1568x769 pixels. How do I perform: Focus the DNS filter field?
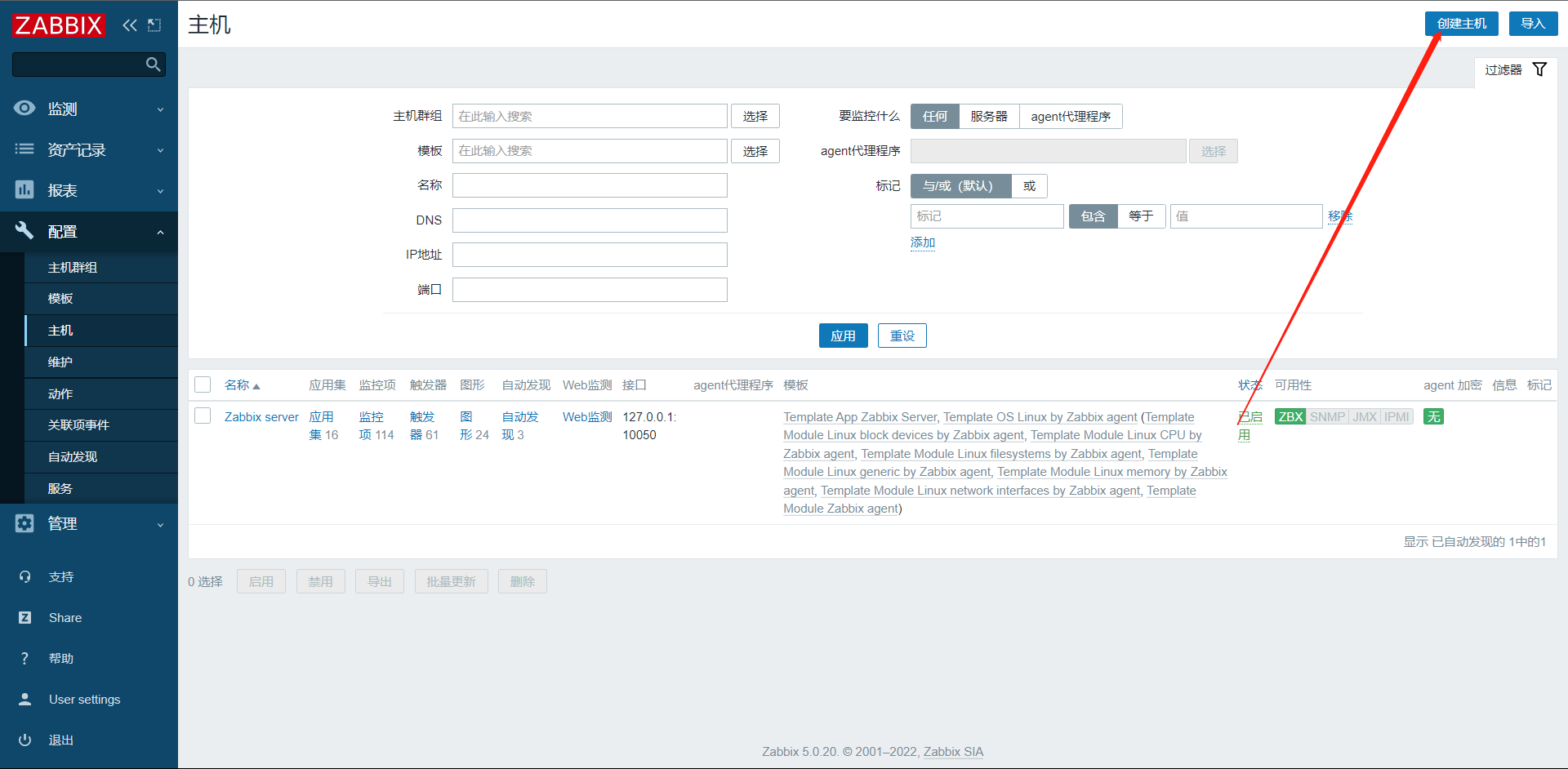click(x=590, y=220)
